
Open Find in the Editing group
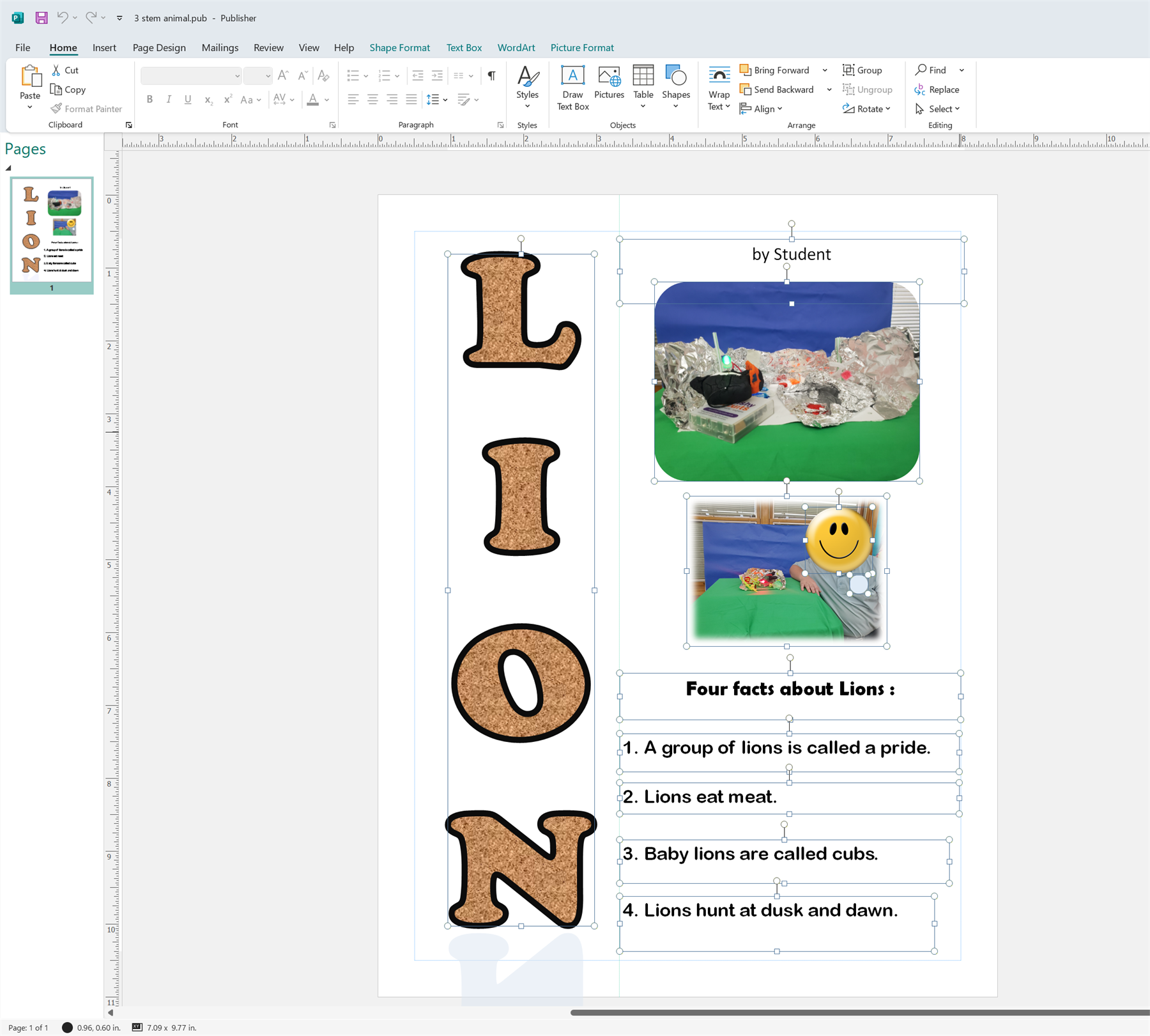[x=935, y=70]
